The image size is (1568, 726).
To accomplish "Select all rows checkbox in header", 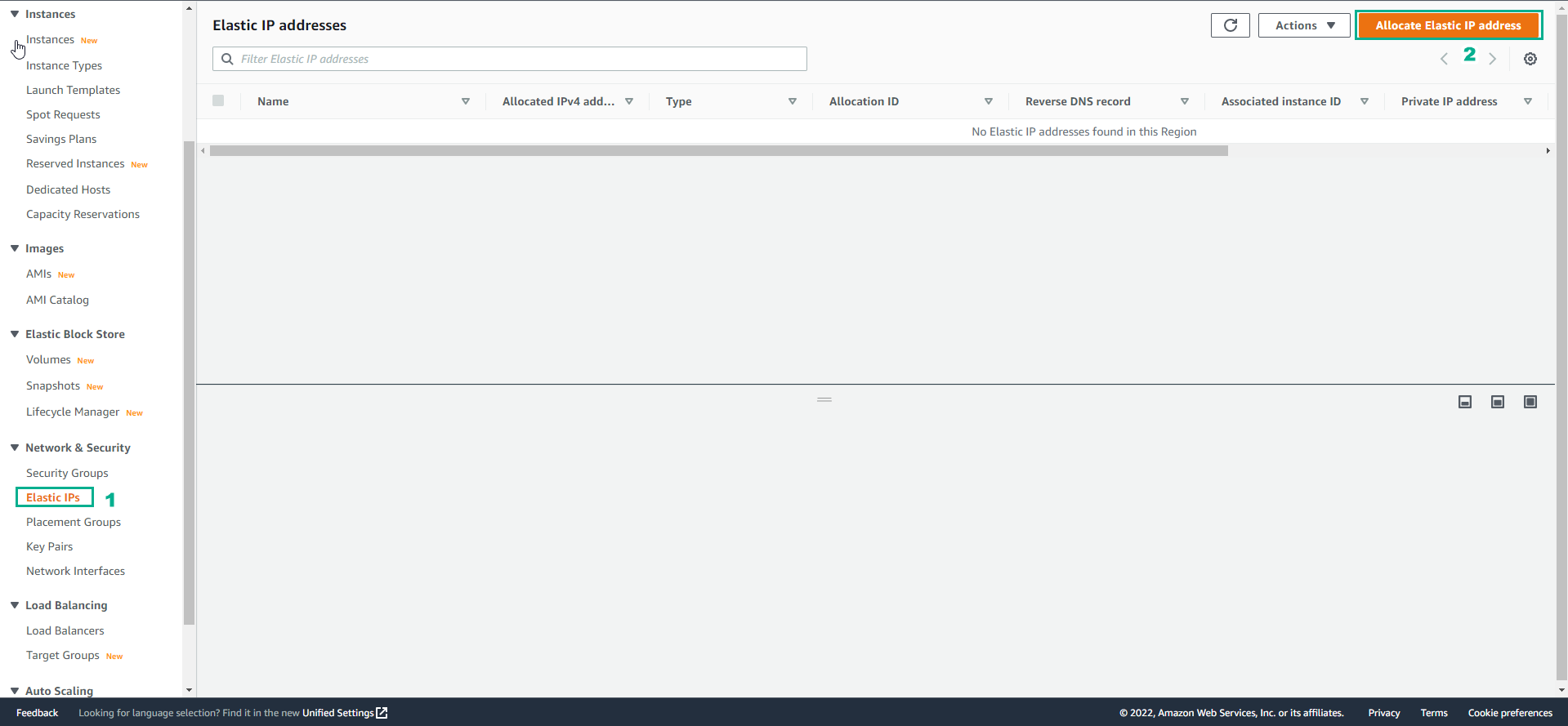I will [x=218, y=100].
